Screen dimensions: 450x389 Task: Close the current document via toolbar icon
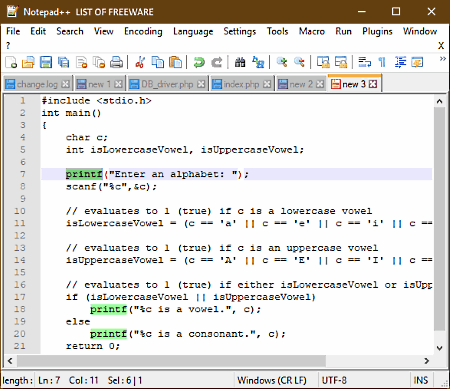(81, 62)
